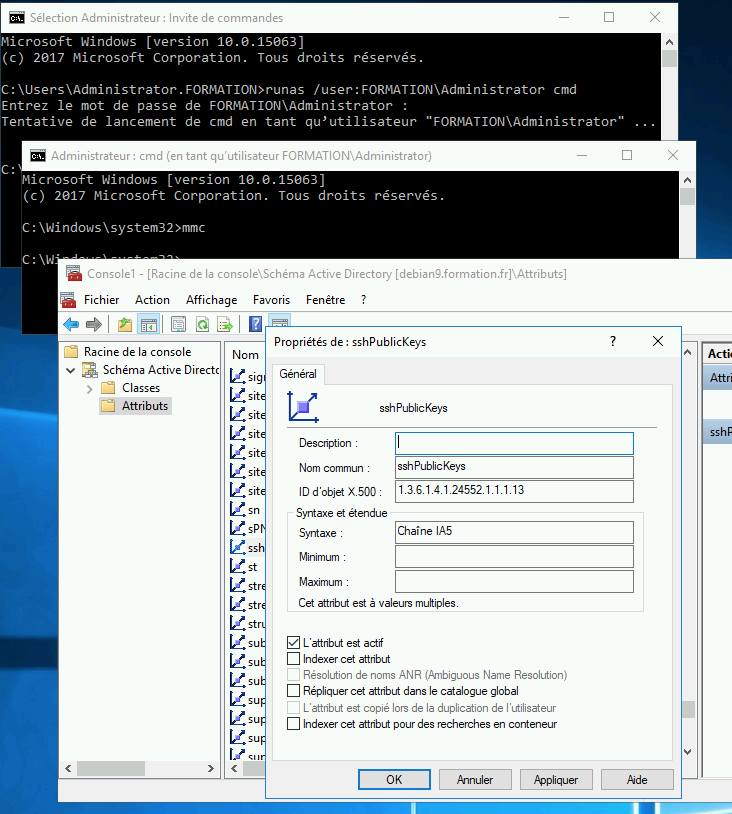Click the Appliquer button
Image resolution: width=732 pixels, height=814 pixels.
556,779
